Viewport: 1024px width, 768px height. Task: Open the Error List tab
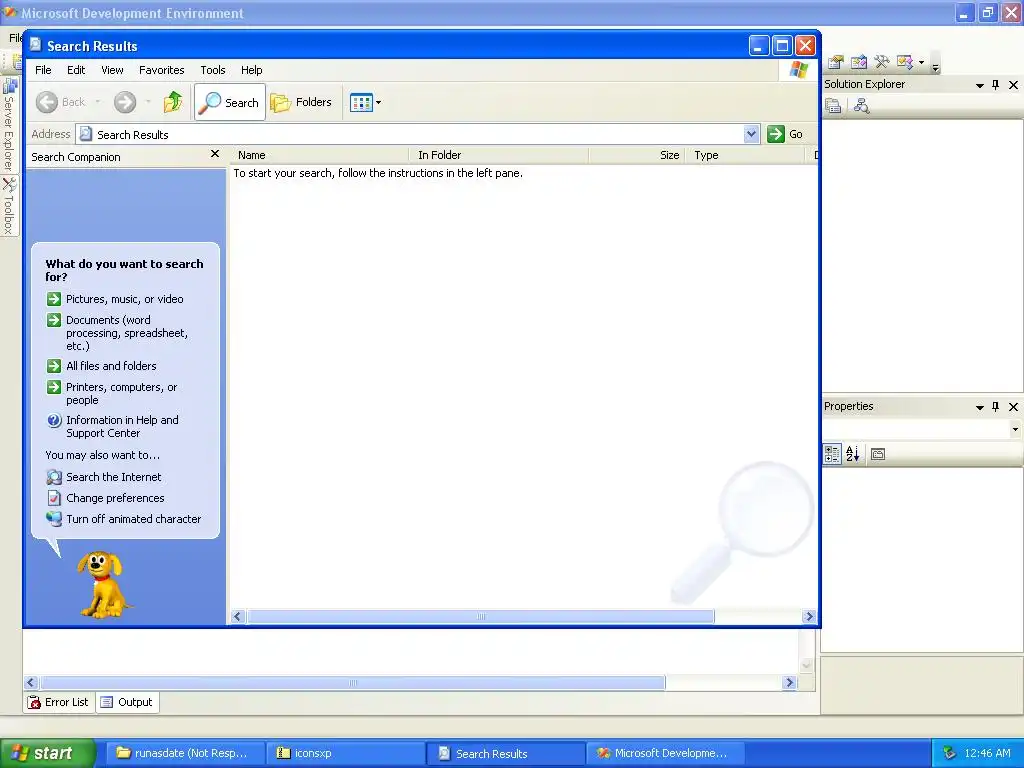point(59,703)
